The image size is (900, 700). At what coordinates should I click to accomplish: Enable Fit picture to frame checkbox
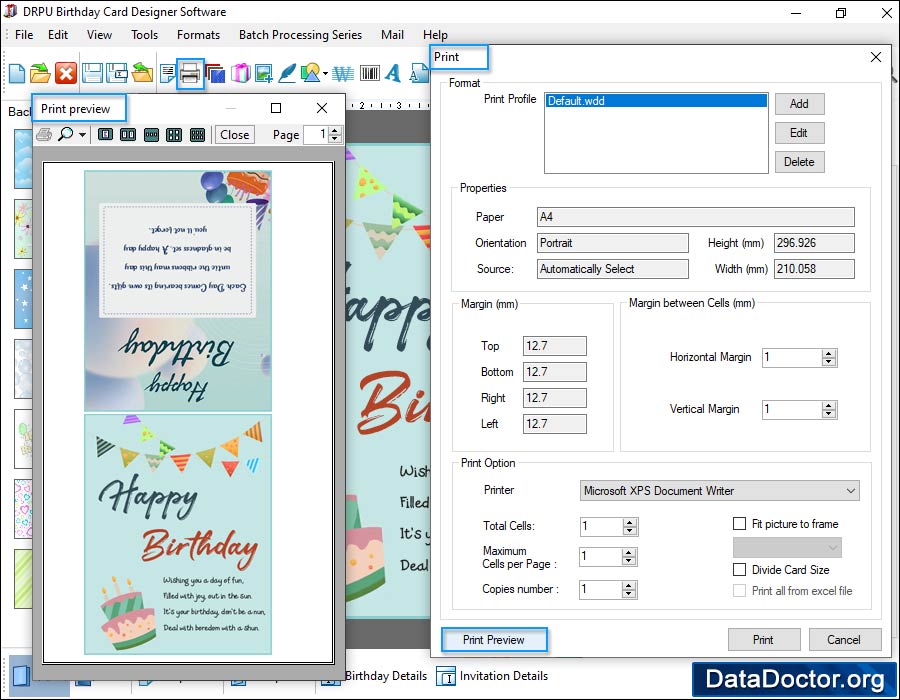coord(740,524)
